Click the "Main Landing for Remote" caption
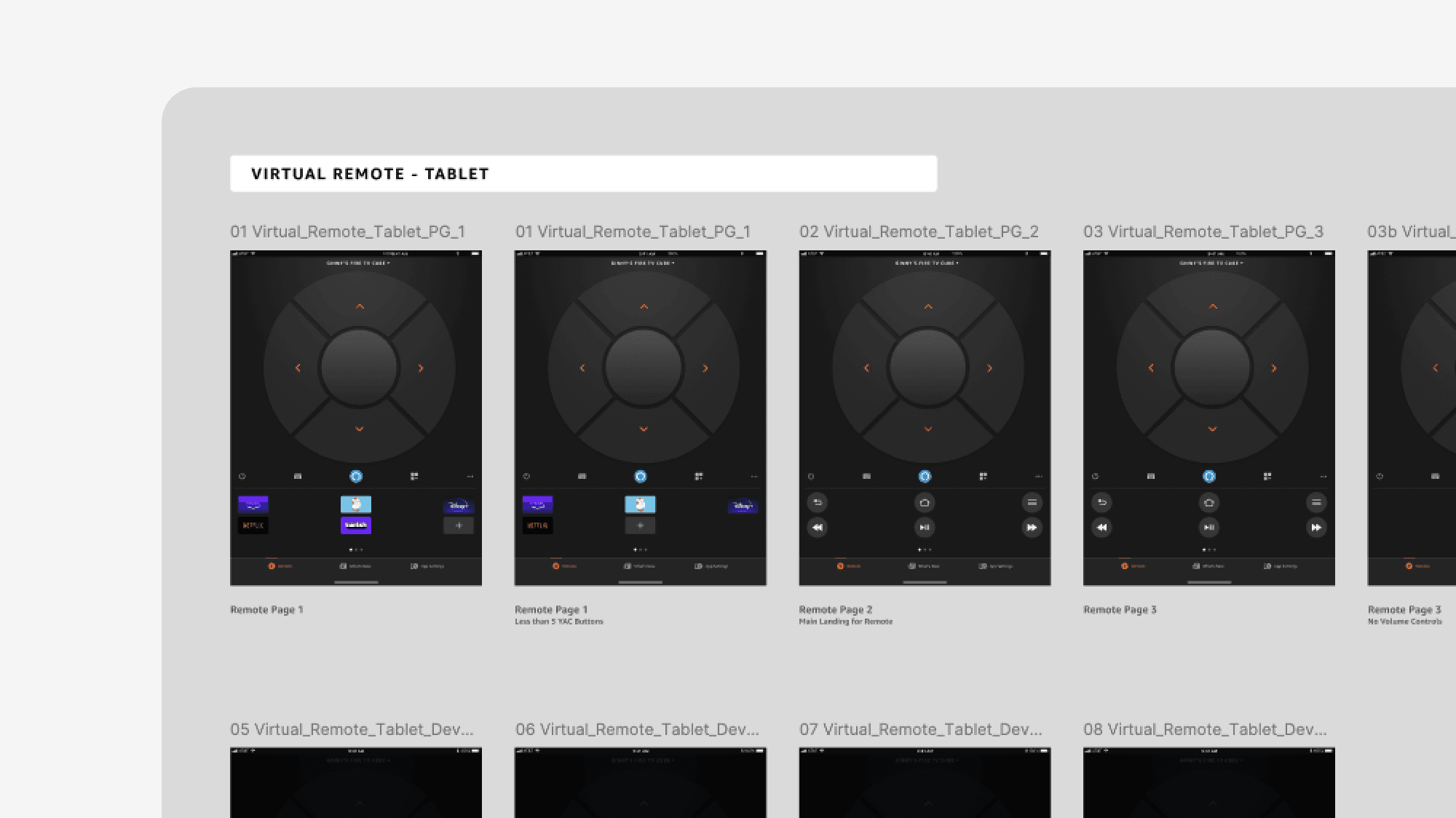The height and width of the screenshot is (818, 1456). [846, 622]
